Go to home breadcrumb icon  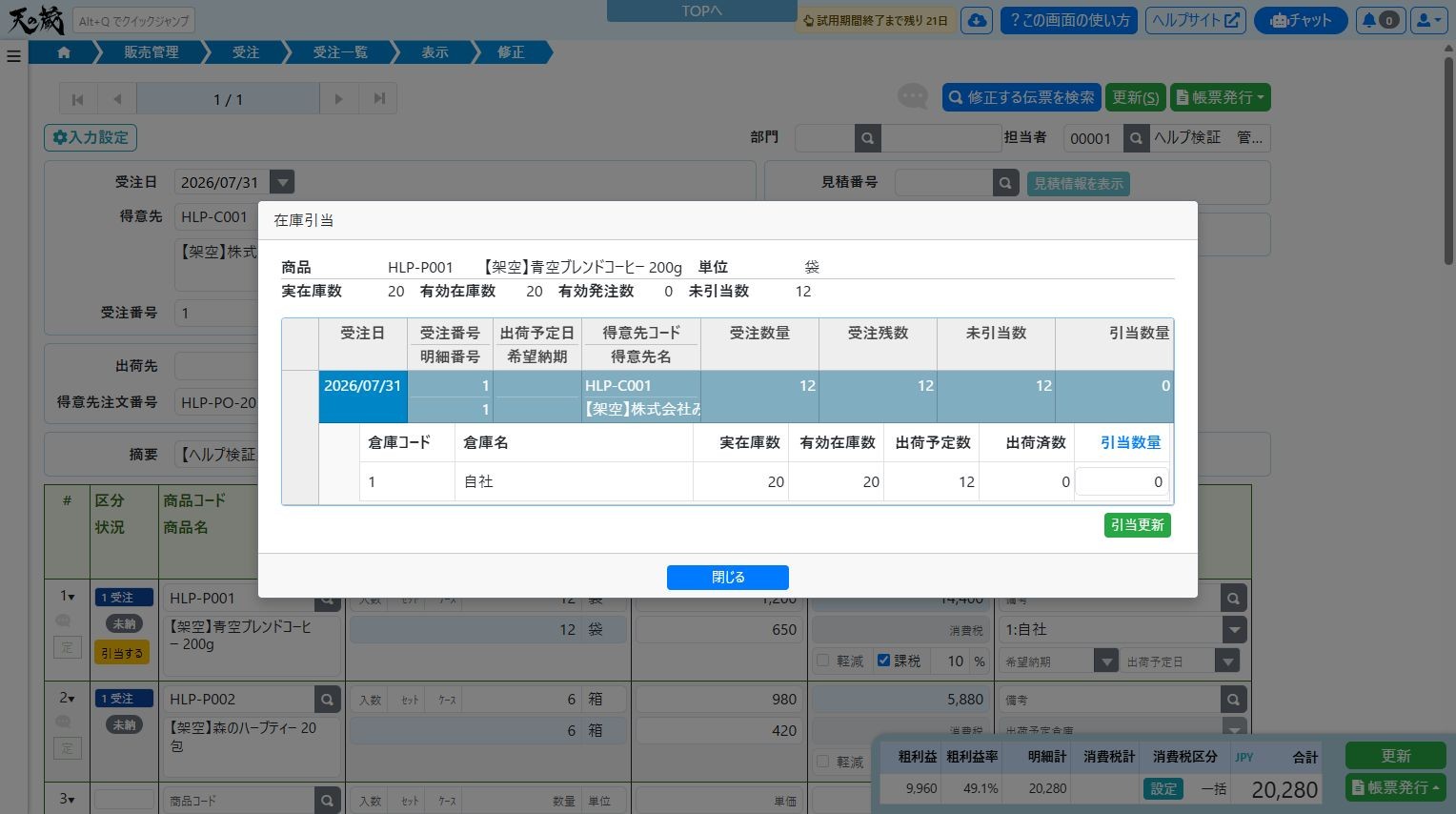[64, 52]
